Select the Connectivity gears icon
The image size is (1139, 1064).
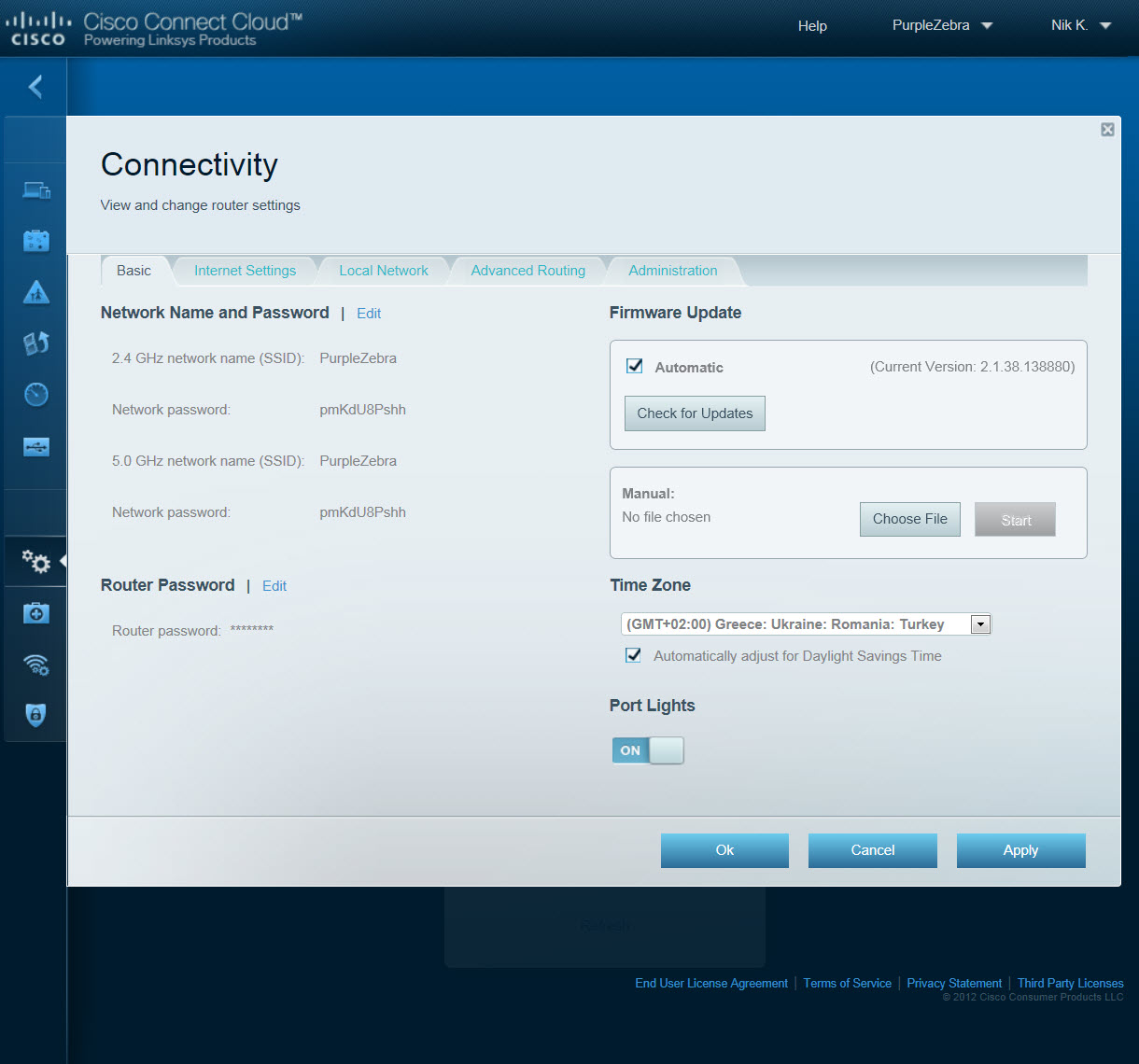36,561
